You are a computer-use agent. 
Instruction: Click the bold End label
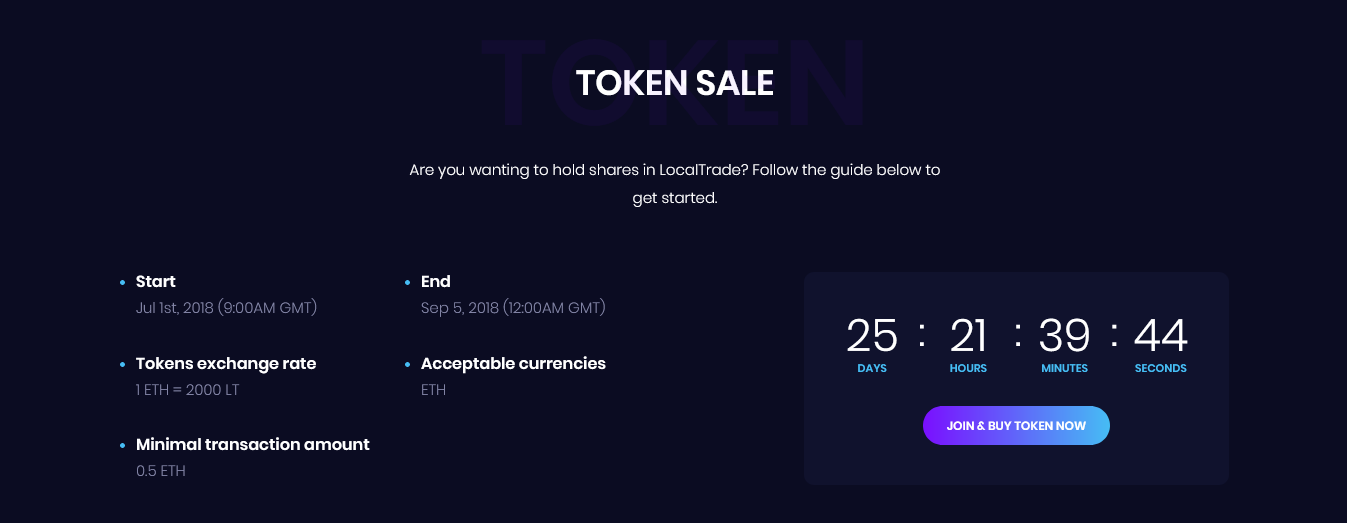(x=436, y=282)
